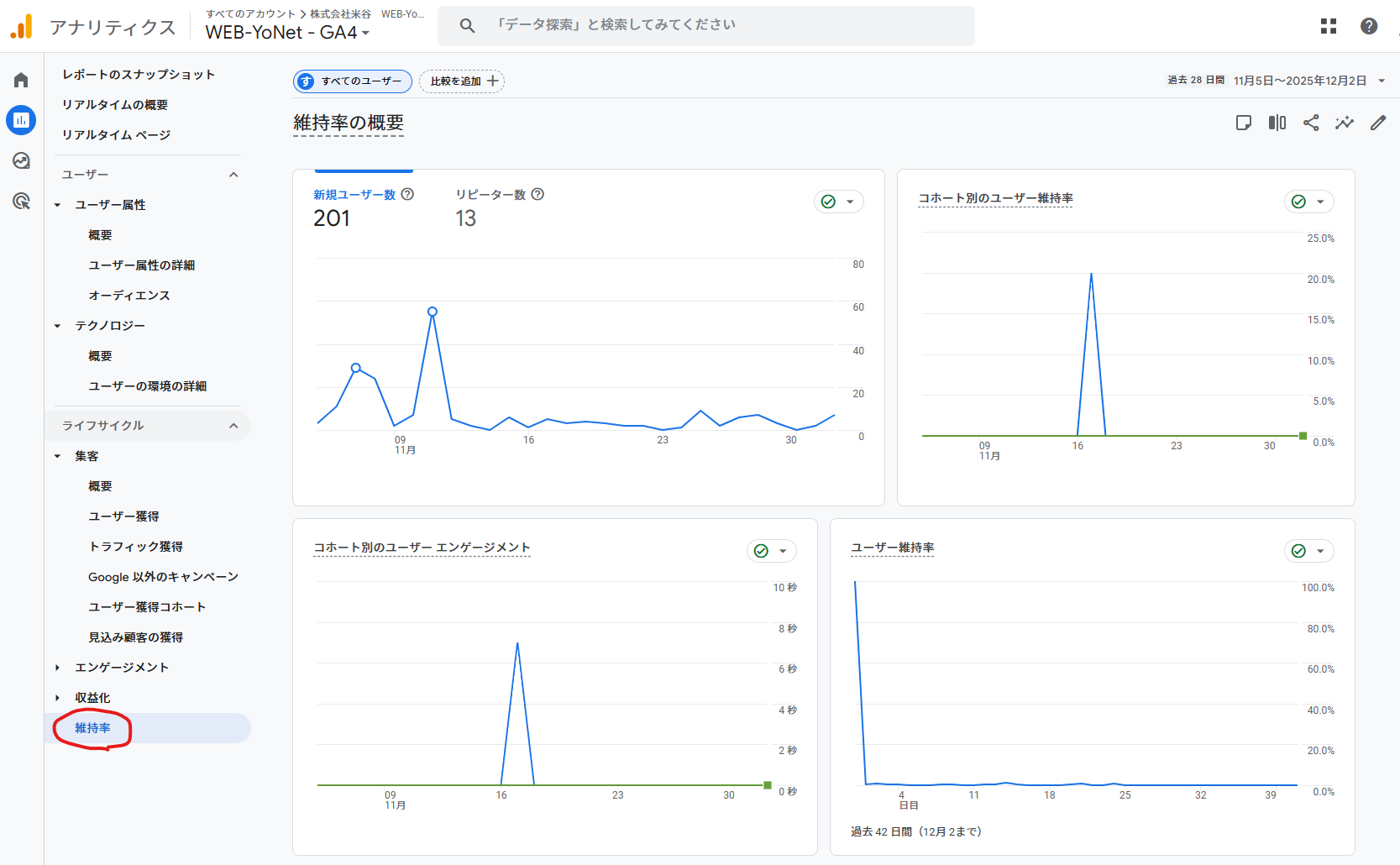Share this retention report
Image resolution: width=1400 pixels, height=865 pixels.
click(x=1310, y=123)
